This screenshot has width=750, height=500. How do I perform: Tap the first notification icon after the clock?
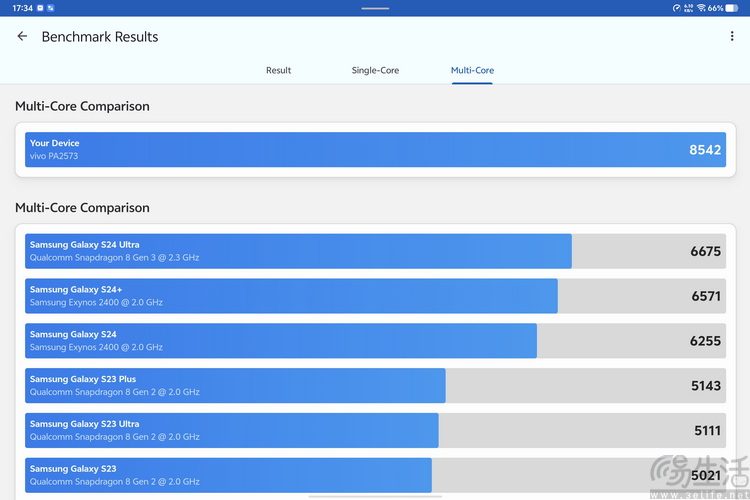pos(40,8)
